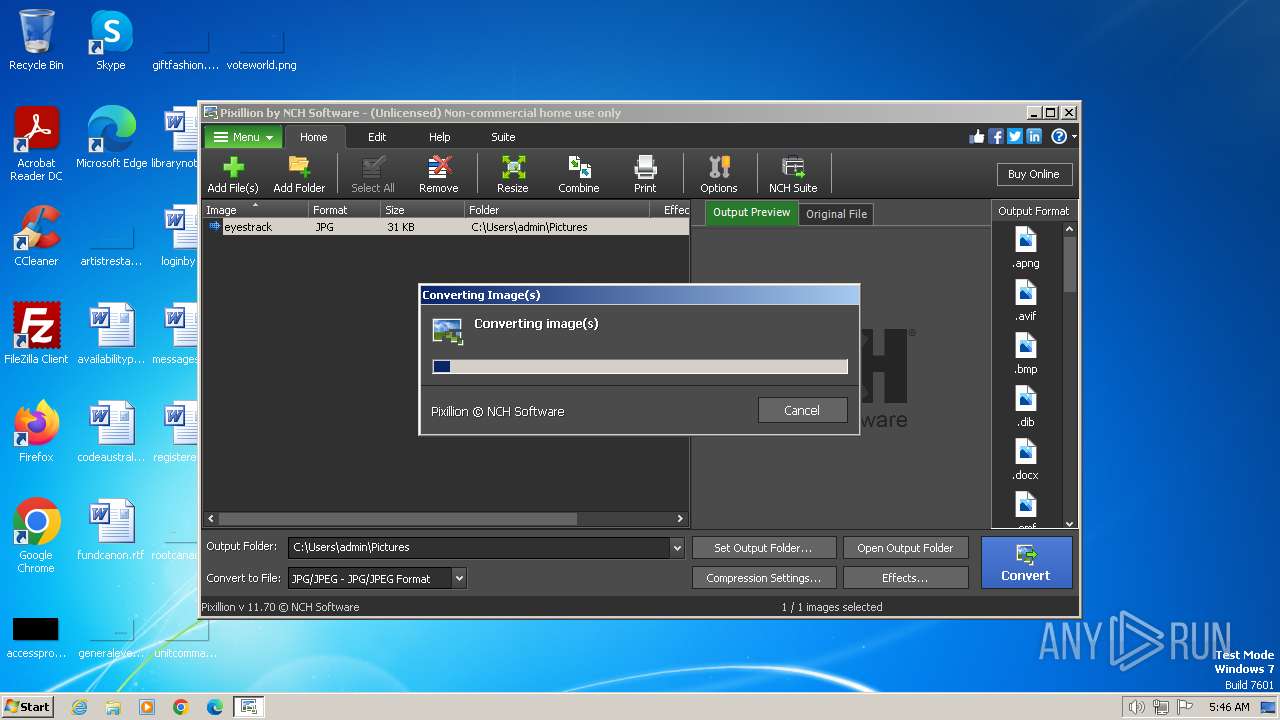Click the Select All toolbar icon
Image resolution: width=1280 pixels, height=720 pixels.
[373, 174]
